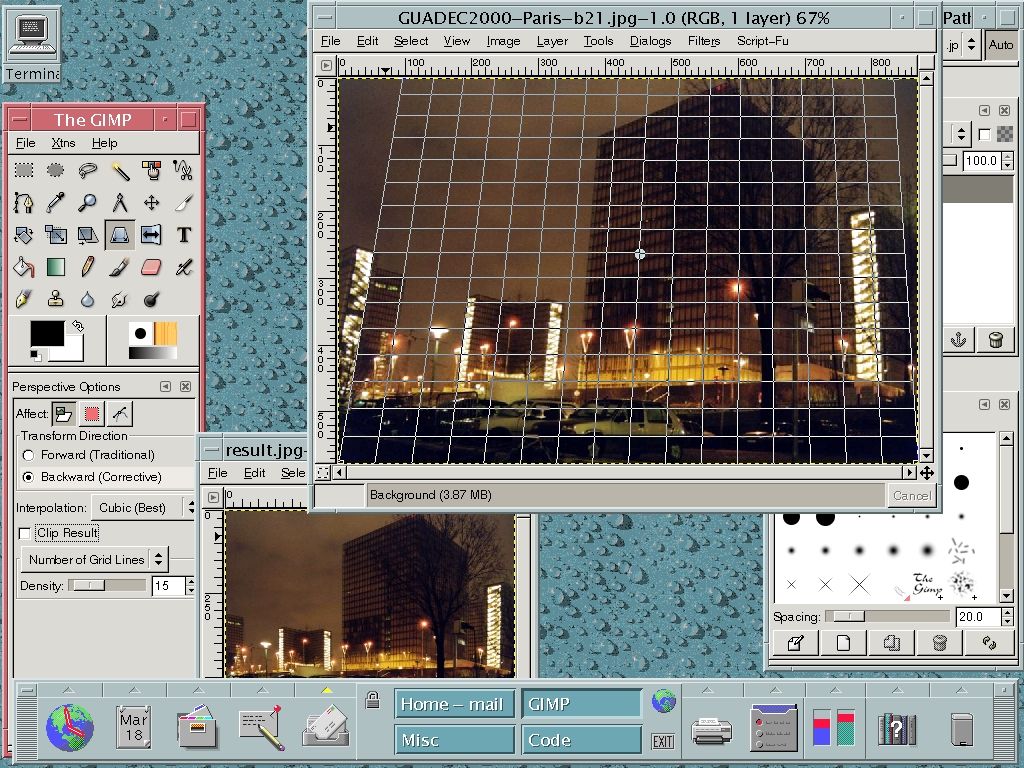Select the Pencil tool
Image resolution: width=1024 pixels, height=768 pixels.
click(x=88, y=266)
